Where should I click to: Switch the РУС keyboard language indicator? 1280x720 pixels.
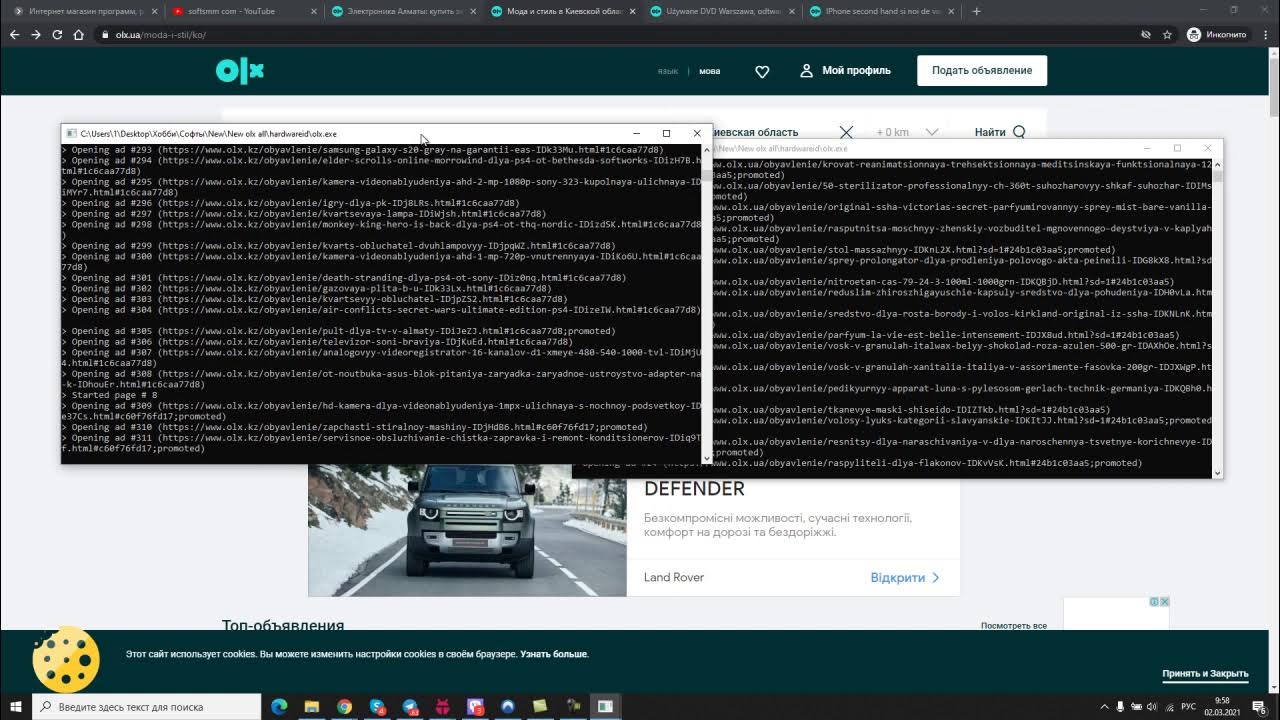click(x=1188, y=706)
